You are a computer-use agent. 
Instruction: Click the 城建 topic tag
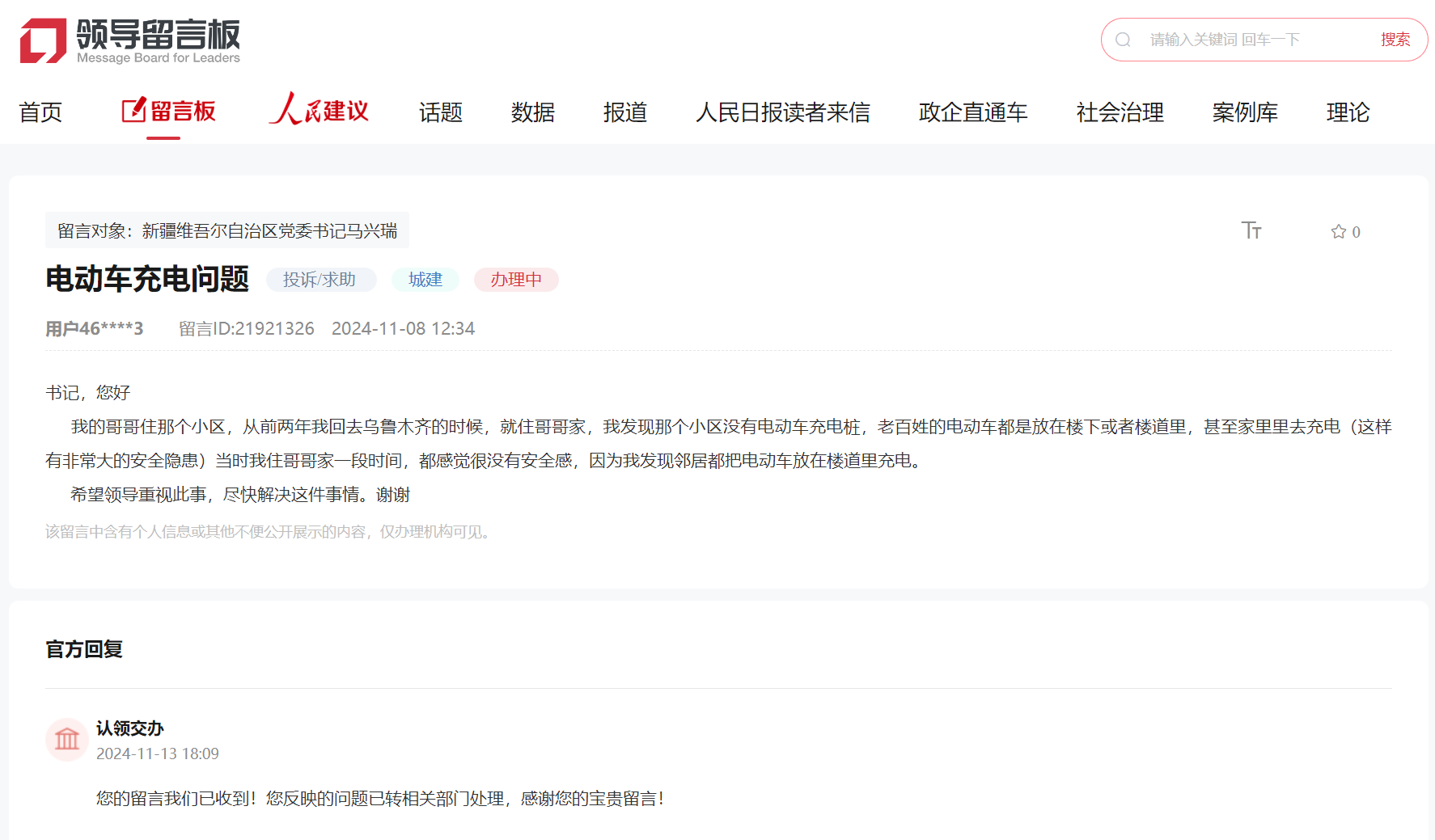[425, 280]
